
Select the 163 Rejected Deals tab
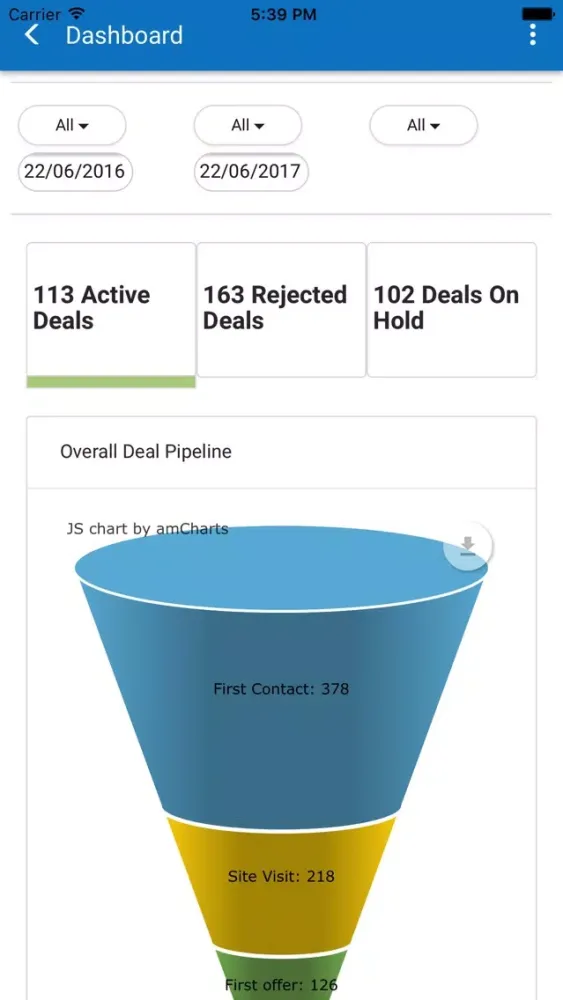281,310
